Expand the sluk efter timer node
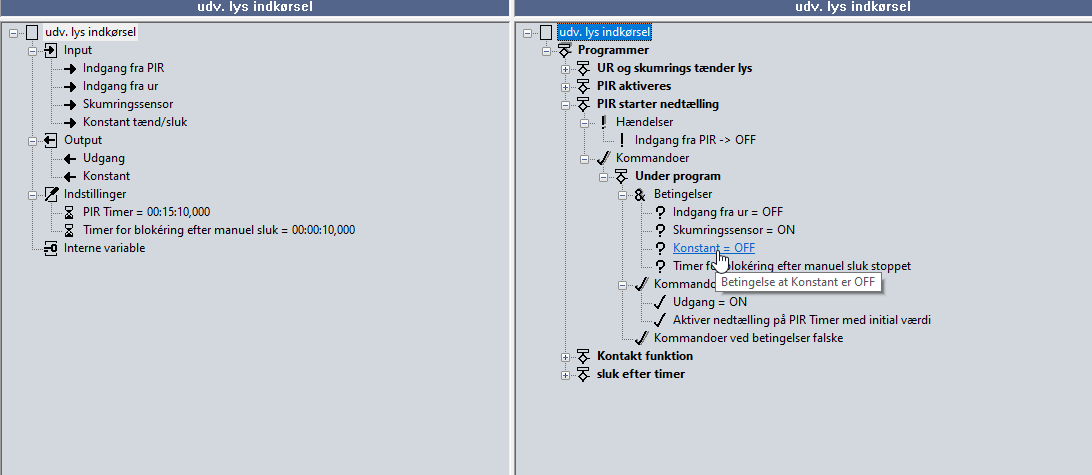Screen dimensions: 1092x475 coord(565,374)
